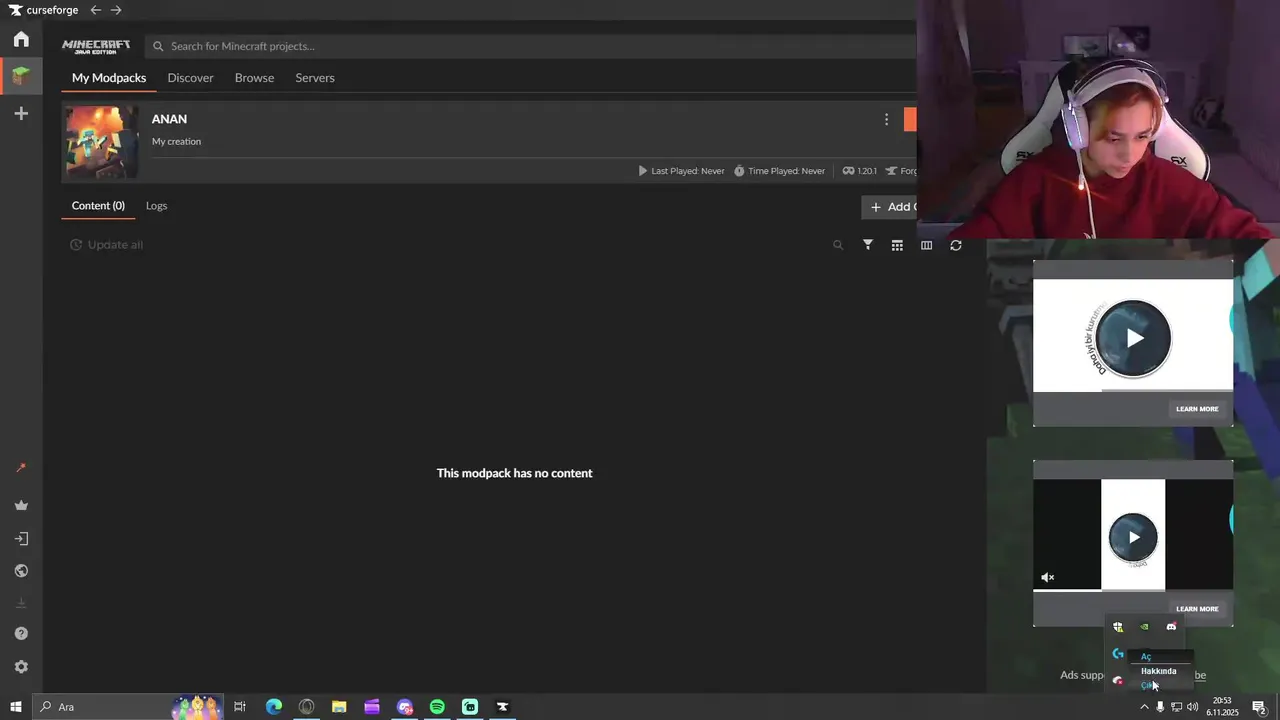Click LEARN MORE on upper ad
This screenshot has width=1280, height=720.
click(1197, 409)
